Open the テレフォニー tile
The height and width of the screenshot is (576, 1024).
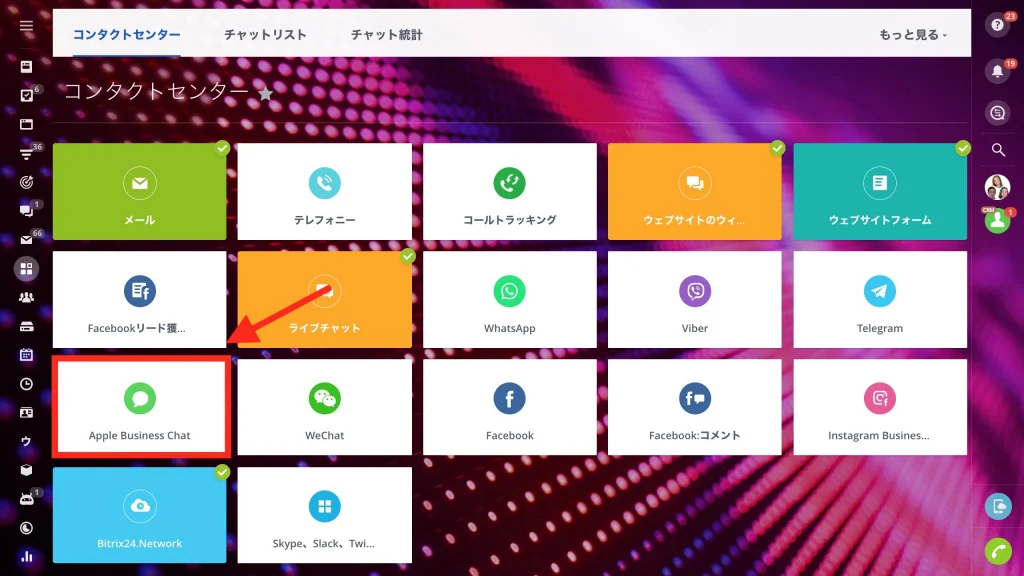point(325,191)
